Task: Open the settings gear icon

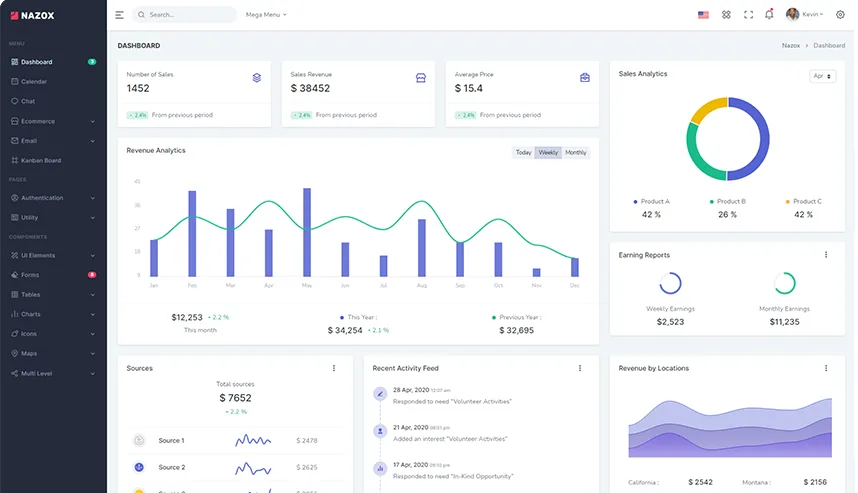Action: (840, 15)
